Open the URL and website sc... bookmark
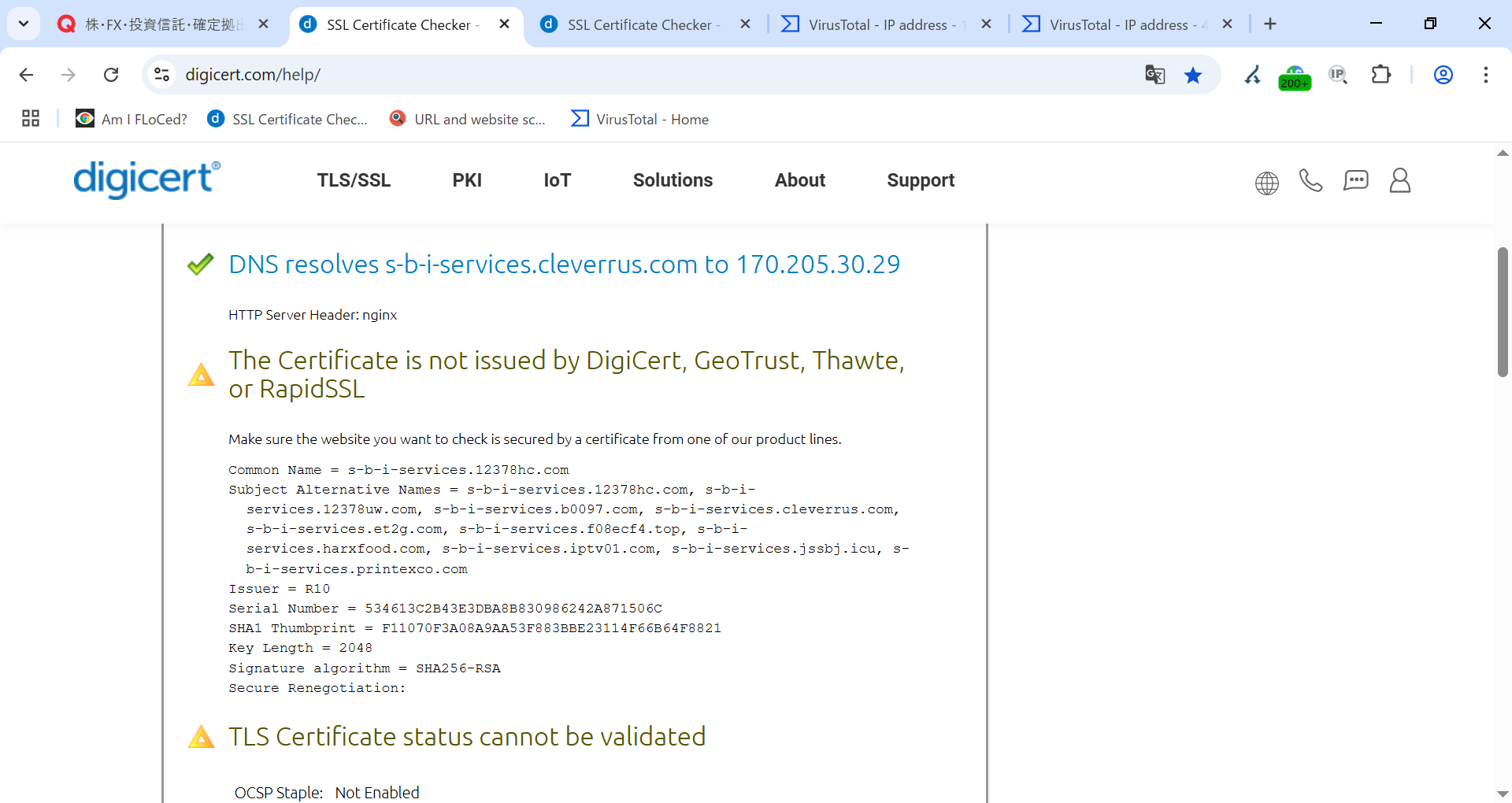 (468, 119)
